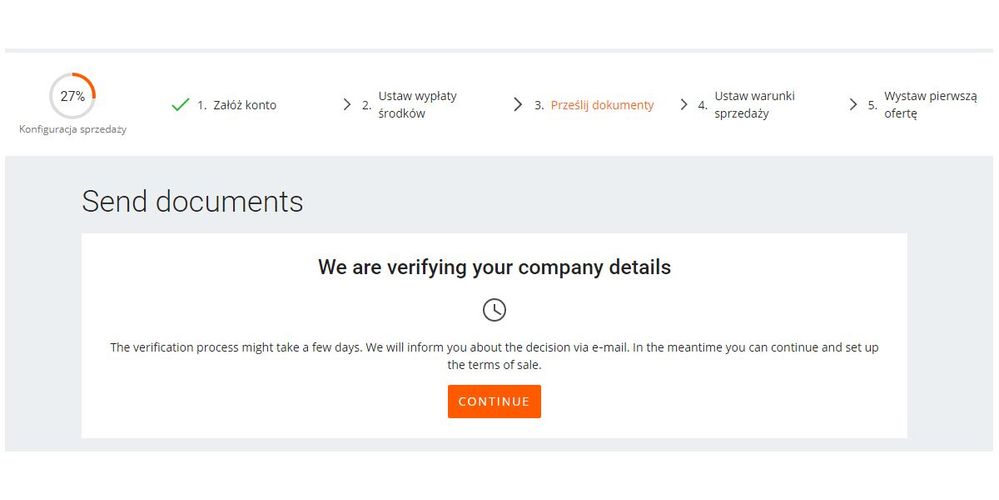Open step 1 Załóż konto
Screen dimensions: 999x500
click(245, 105)
